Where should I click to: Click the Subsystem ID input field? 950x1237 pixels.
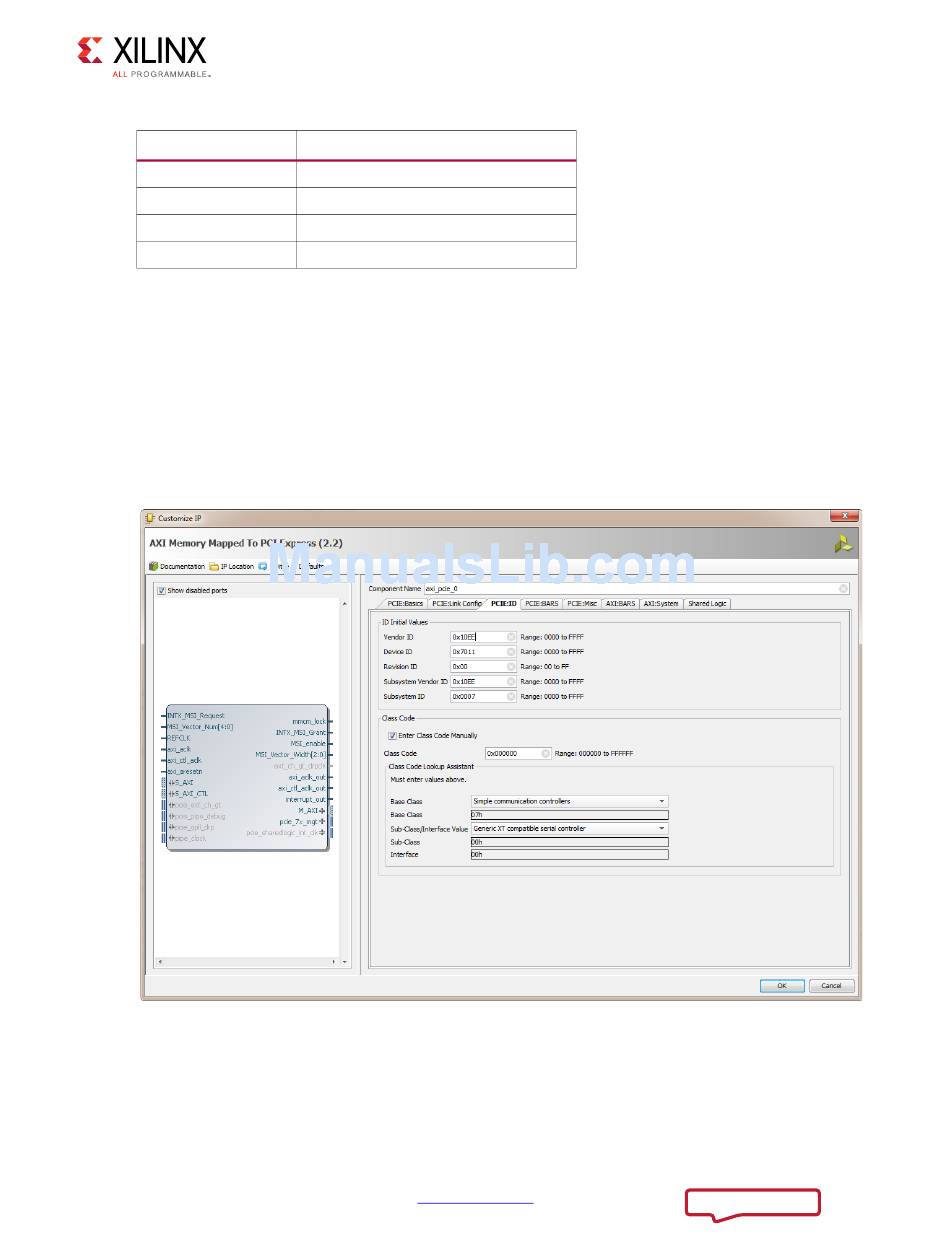point(484,697)
